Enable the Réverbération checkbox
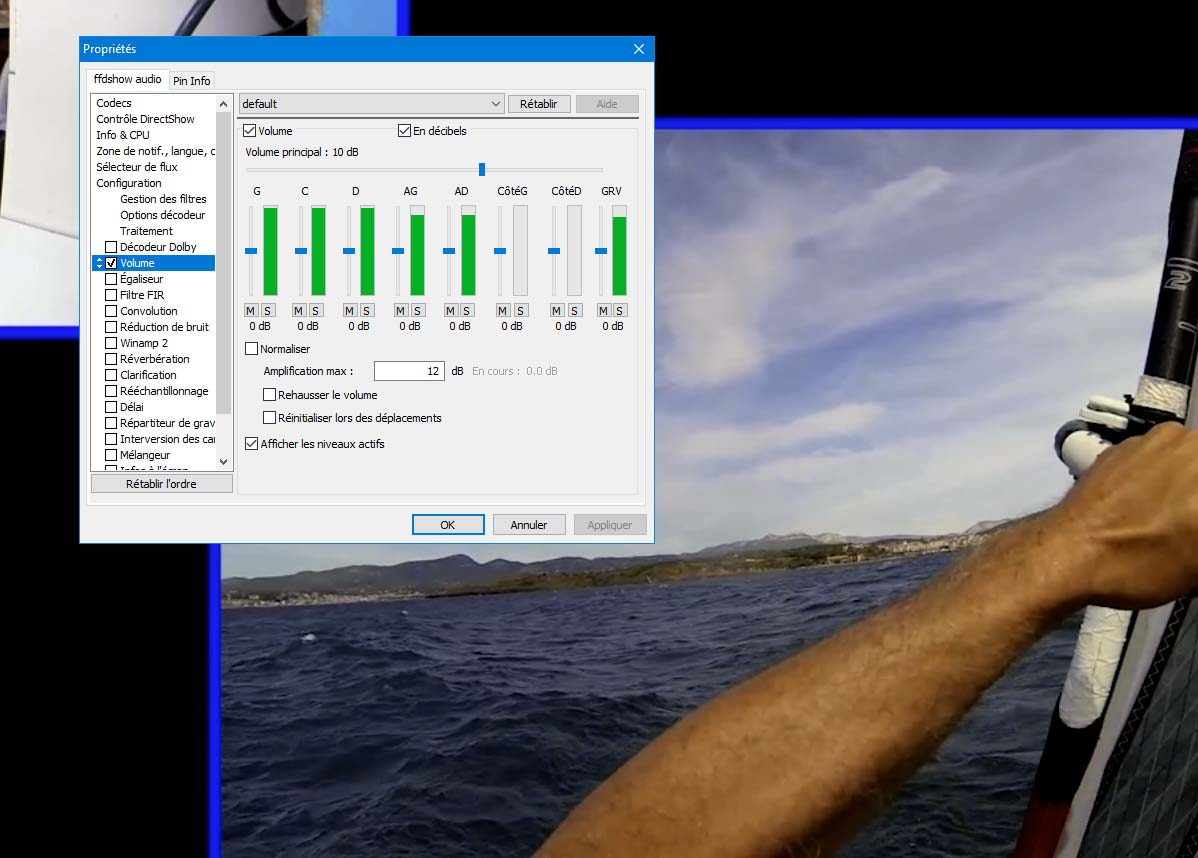Viewport: 1198px width, 858px height. 112,359
